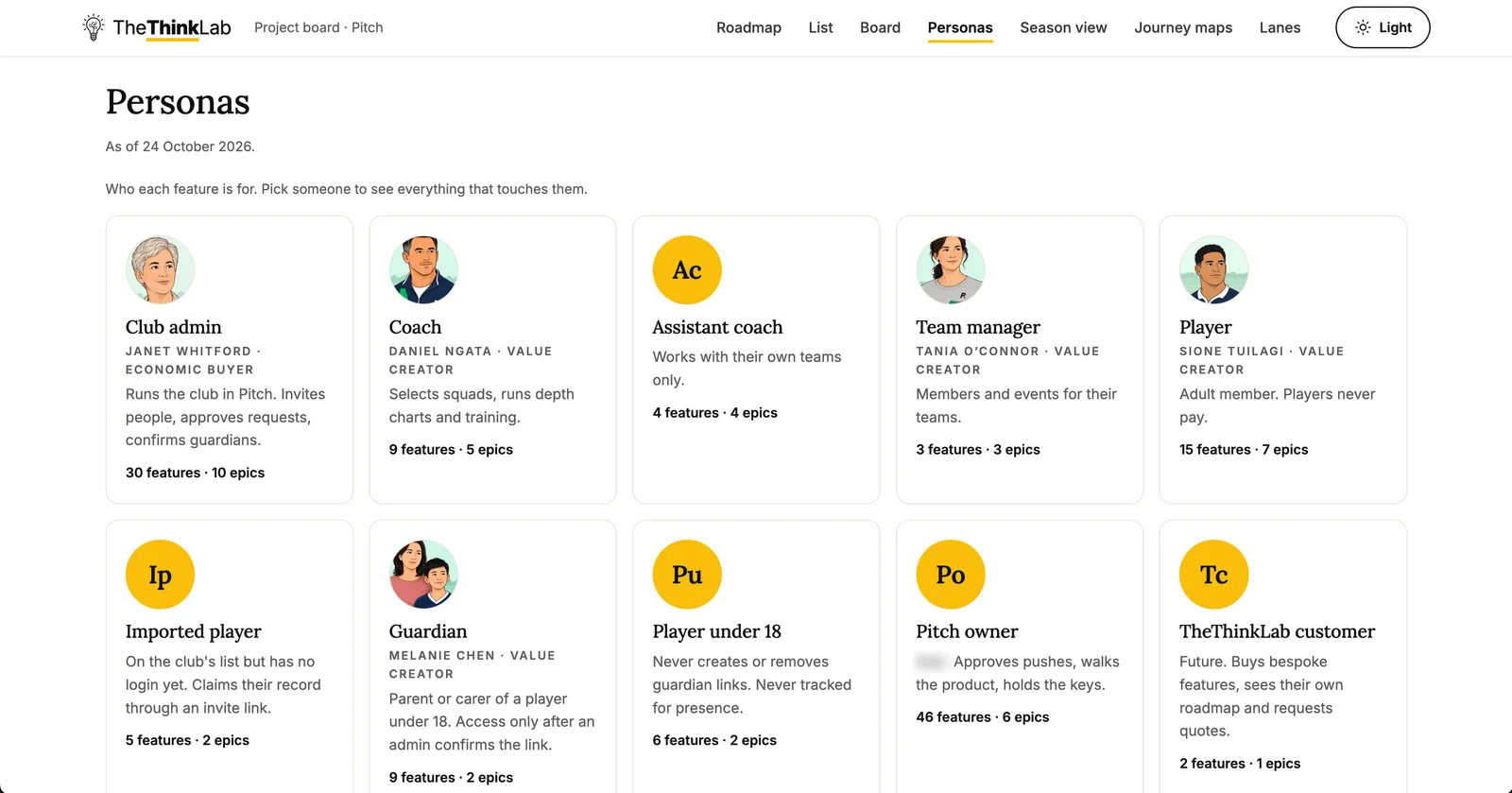Click Tania O'Connor's Team manager avatar

click(x=951, y=269)
